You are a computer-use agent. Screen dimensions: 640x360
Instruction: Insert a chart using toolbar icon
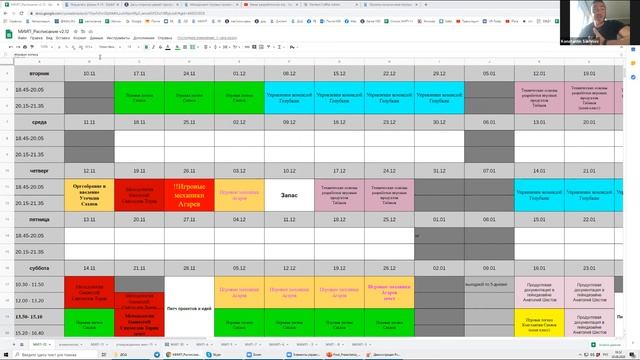coord(261,47)
